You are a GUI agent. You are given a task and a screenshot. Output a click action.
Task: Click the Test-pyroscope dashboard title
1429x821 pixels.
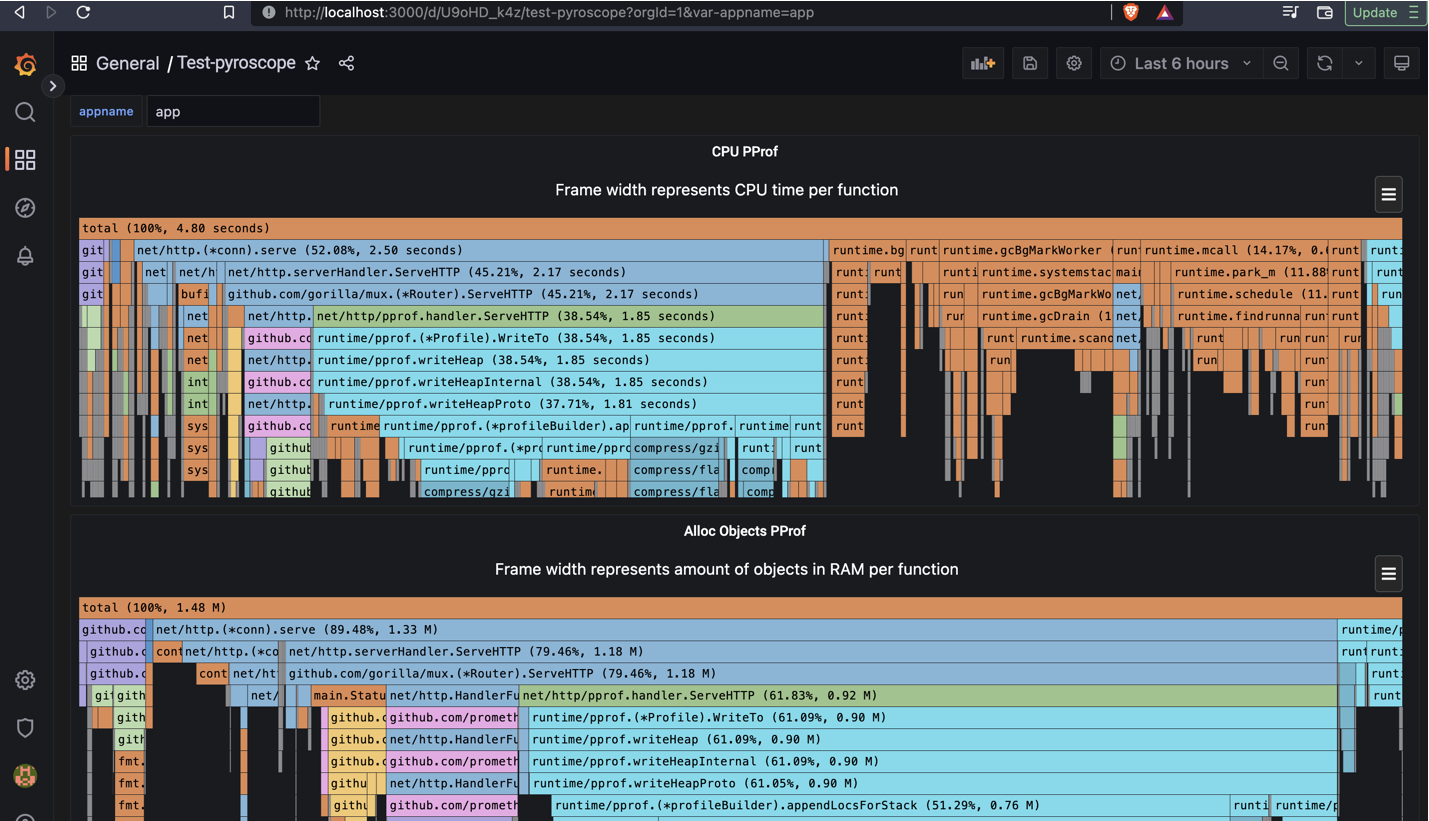[237, 63]
